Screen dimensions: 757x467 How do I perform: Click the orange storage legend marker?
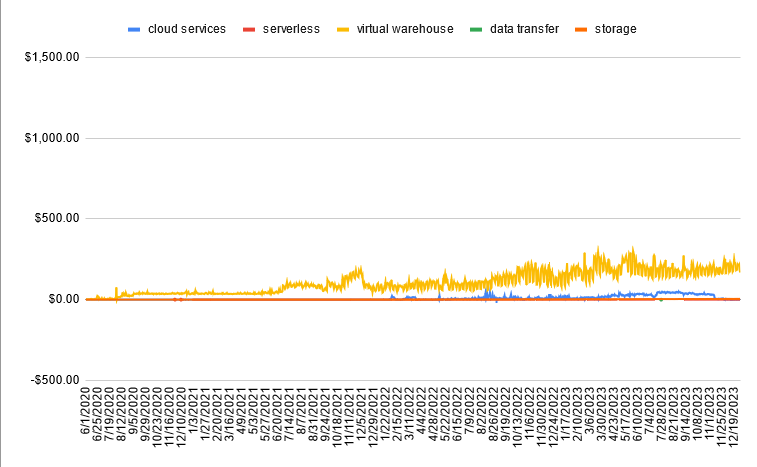pos(580,29)
